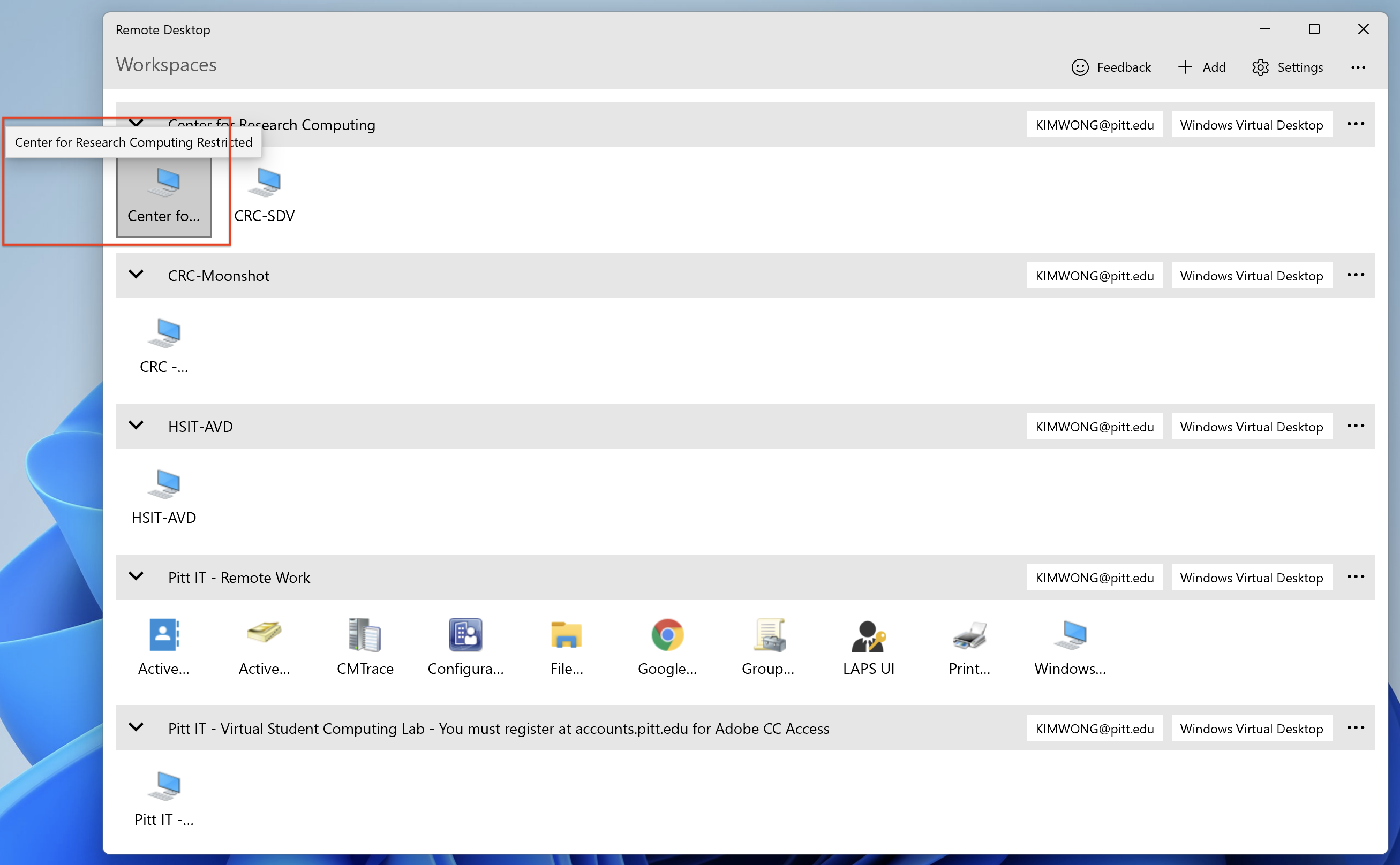This screenshot has height=865, width=1400.
Task: Click KIMWONG@pitt.edu on Center for Research Computing row
Action: pyautogui.click(x=1094, y=125)
